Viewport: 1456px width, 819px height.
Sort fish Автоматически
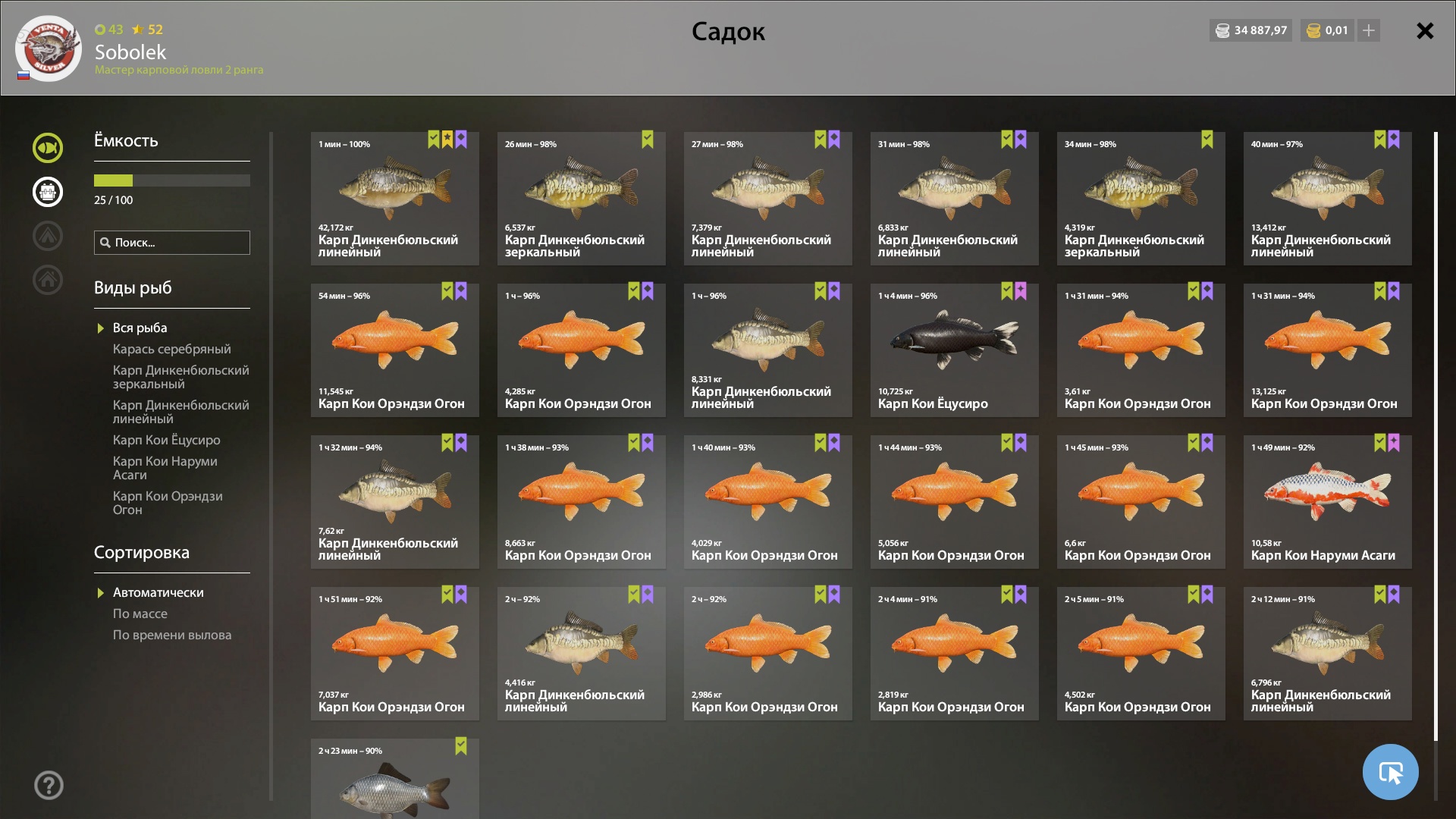(158, 592)
